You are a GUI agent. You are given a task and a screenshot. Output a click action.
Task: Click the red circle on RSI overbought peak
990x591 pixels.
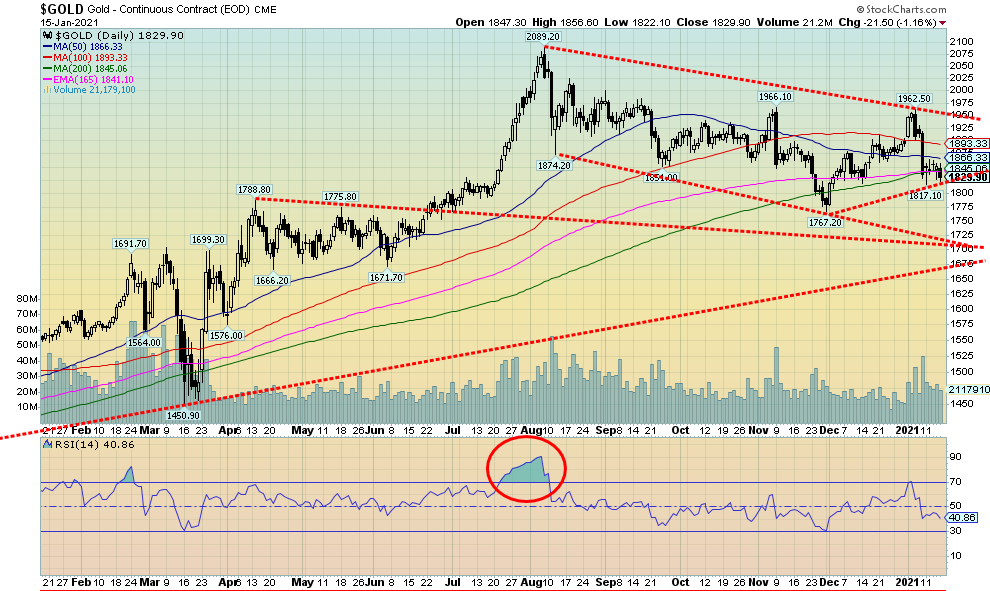pyautogui.click(x=526, y=469)
